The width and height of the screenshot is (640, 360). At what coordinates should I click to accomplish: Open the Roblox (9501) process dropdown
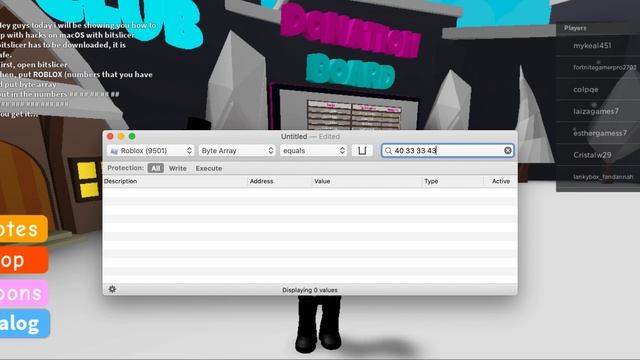[151, 151]
